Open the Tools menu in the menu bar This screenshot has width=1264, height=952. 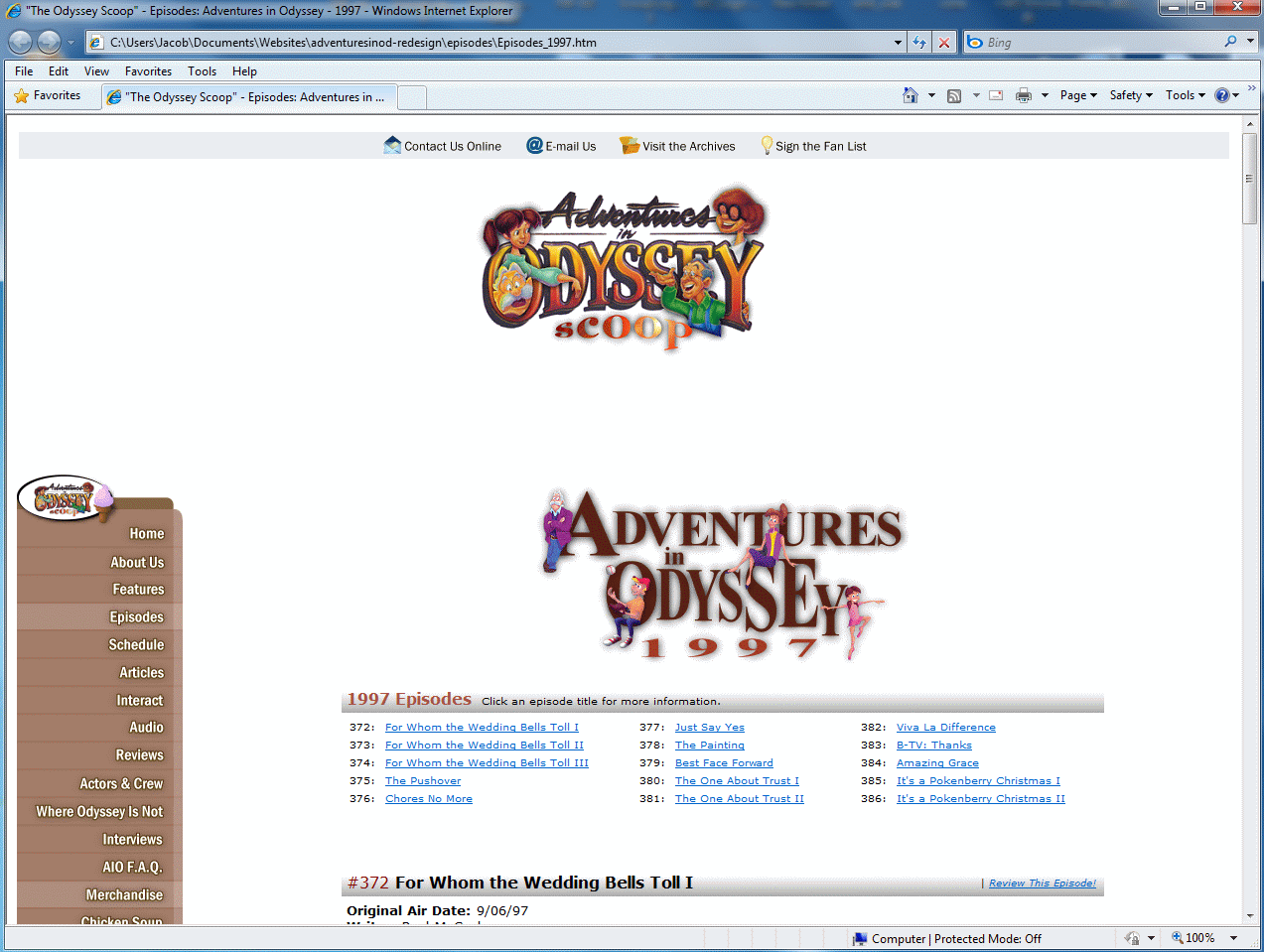tap(202, 71)
